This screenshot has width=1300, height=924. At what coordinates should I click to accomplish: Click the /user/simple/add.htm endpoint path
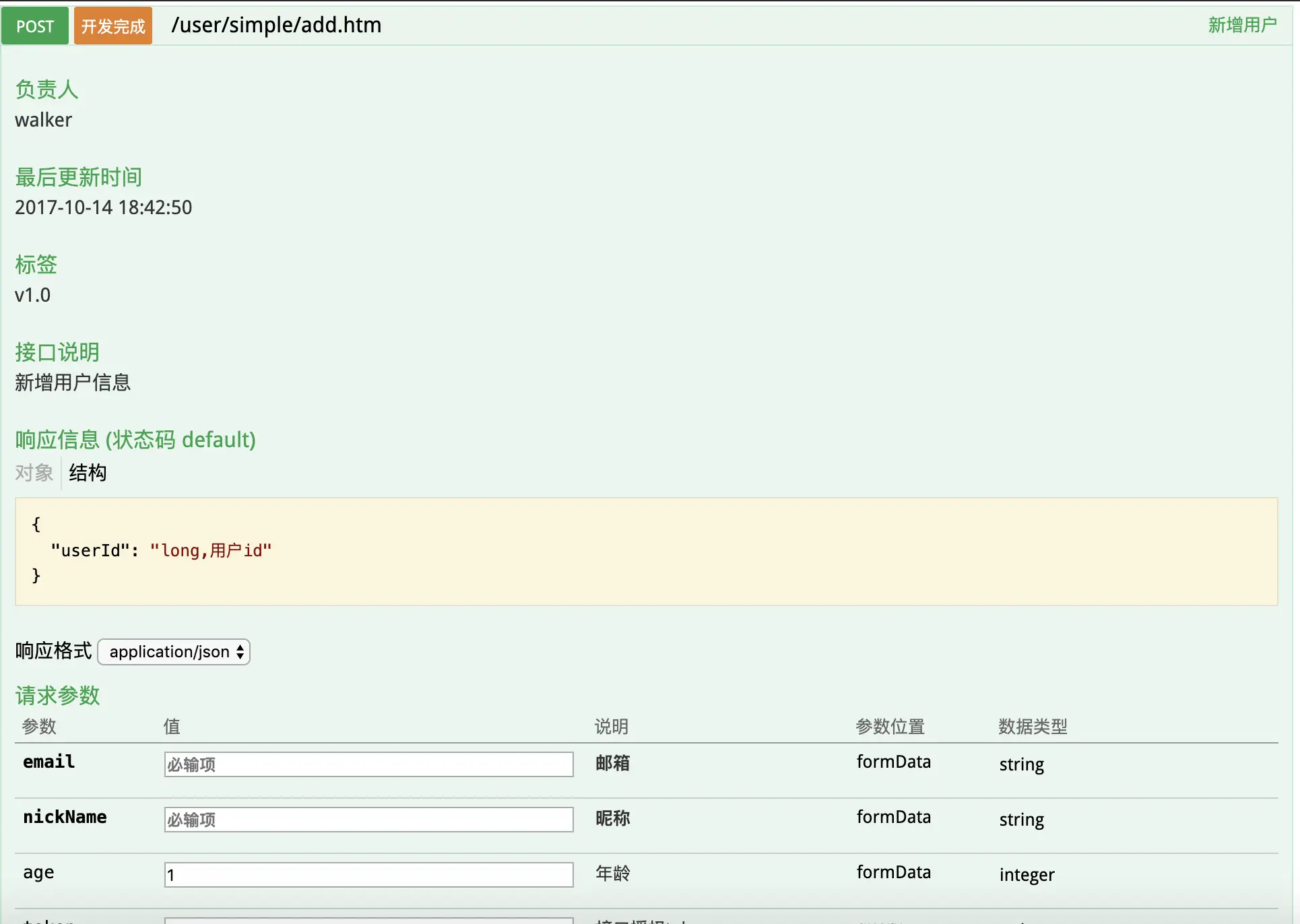tap(276, 25)
